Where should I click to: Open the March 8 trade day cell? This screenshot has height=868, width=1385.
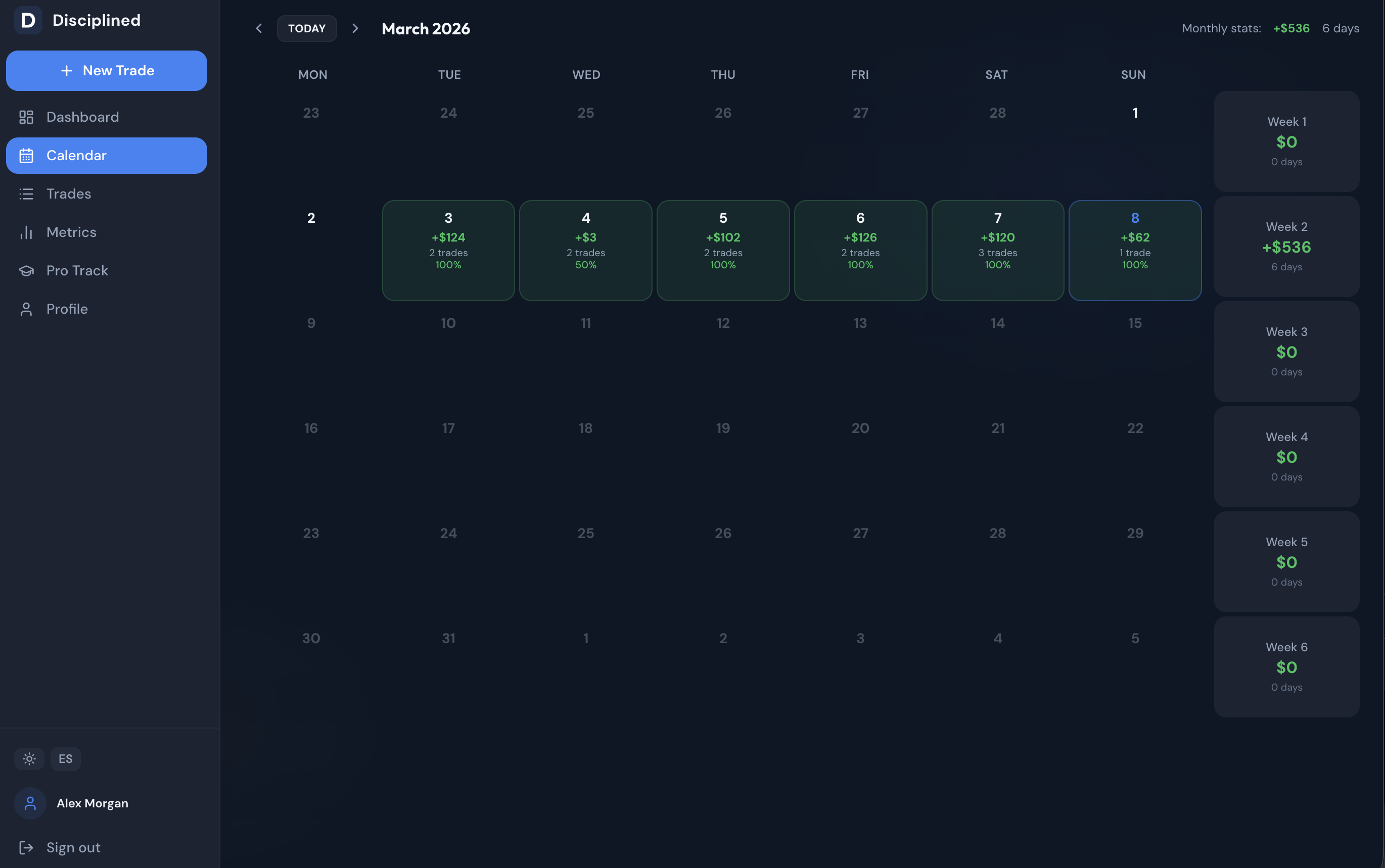[1134, 250]
